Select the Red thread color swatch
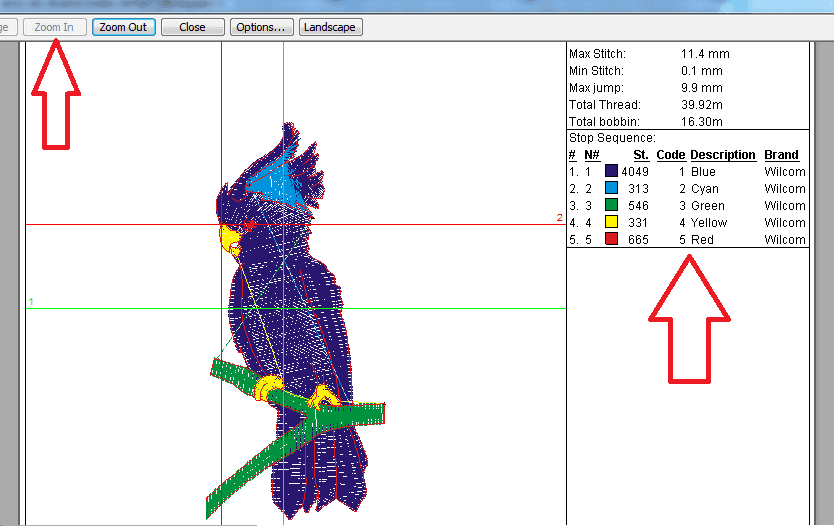Screen dimensions: 834x526 tap(611, 240)
